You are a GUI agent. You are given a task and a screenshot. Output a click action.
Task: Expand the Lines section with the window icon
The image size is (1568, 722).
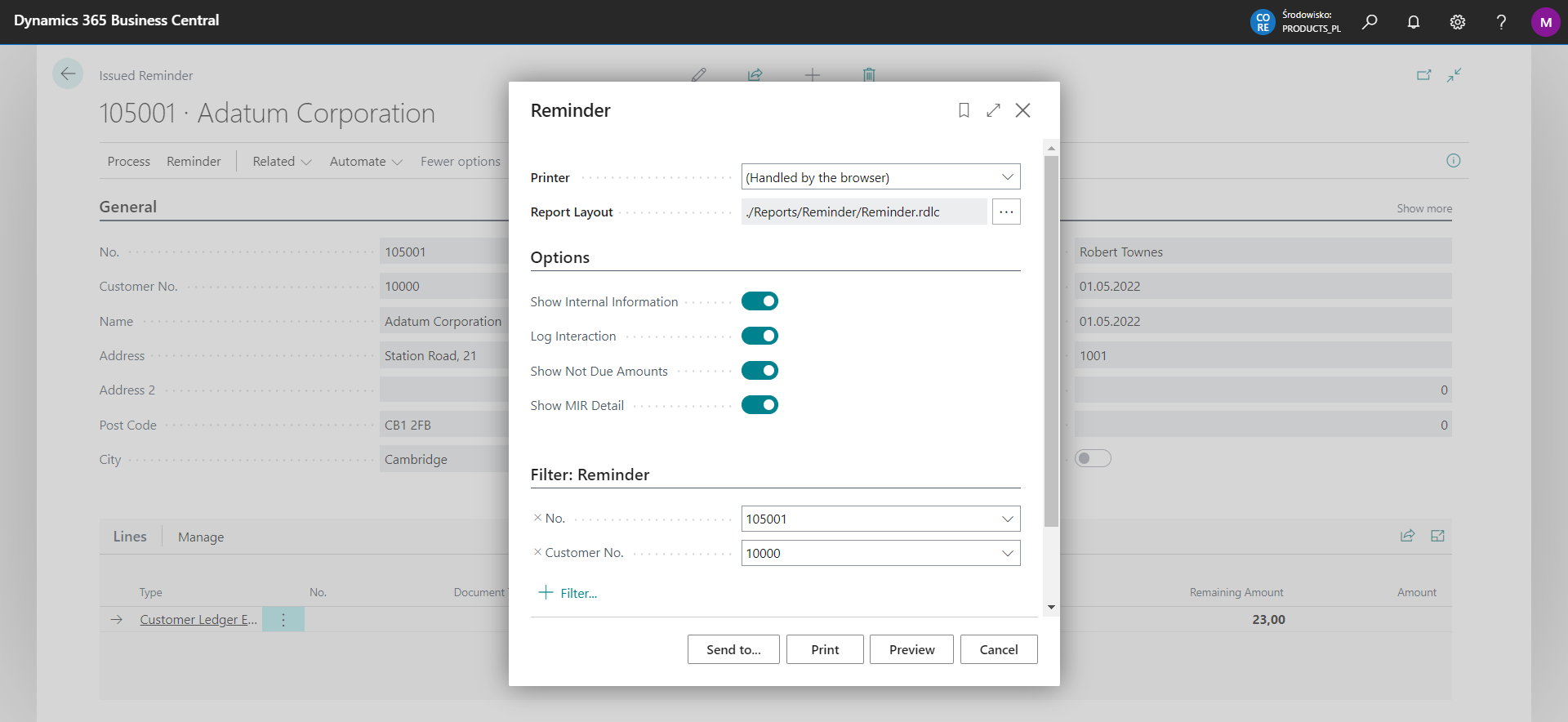pos(1438,536)
